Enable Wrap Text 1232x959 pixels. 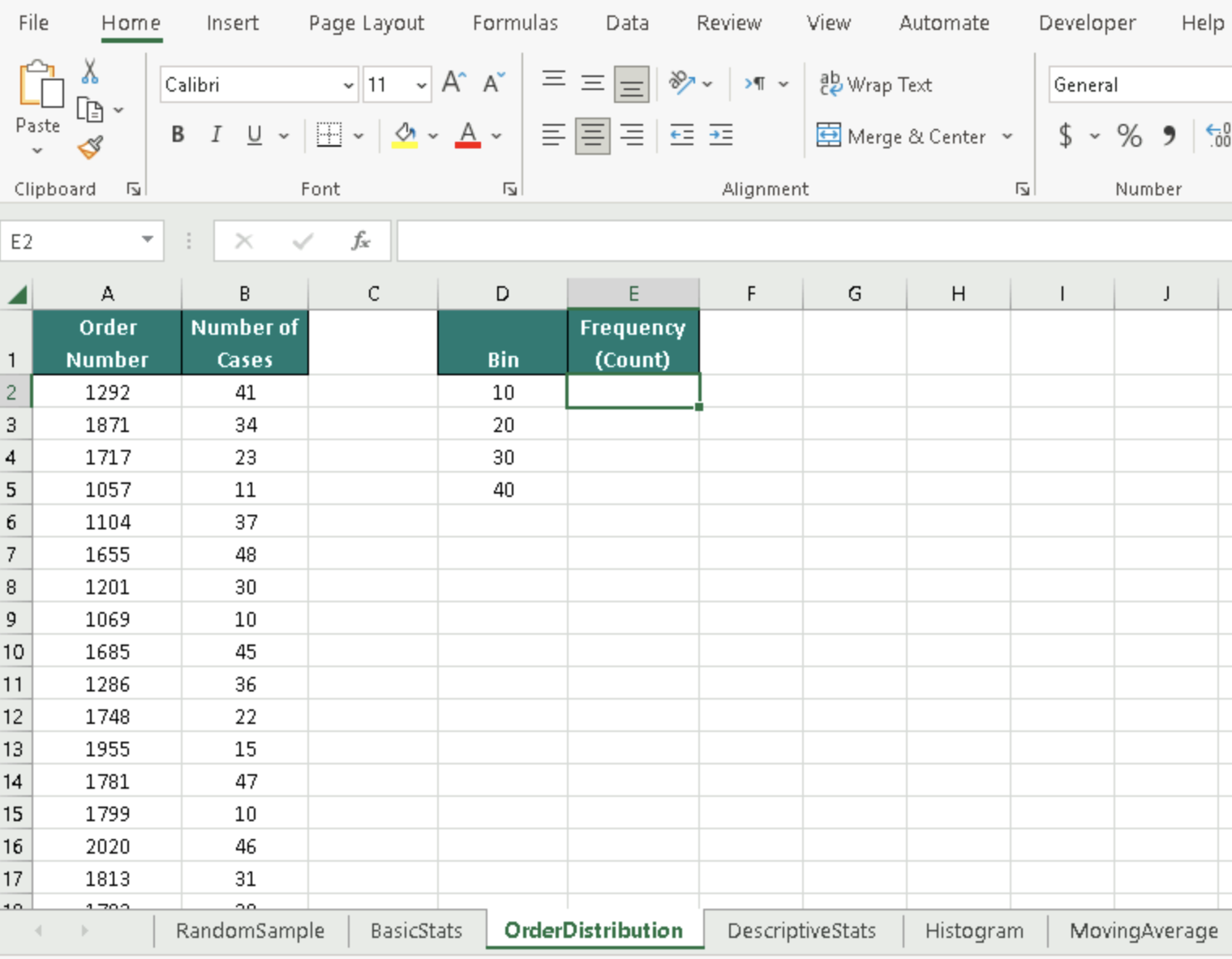click(875, 83)
